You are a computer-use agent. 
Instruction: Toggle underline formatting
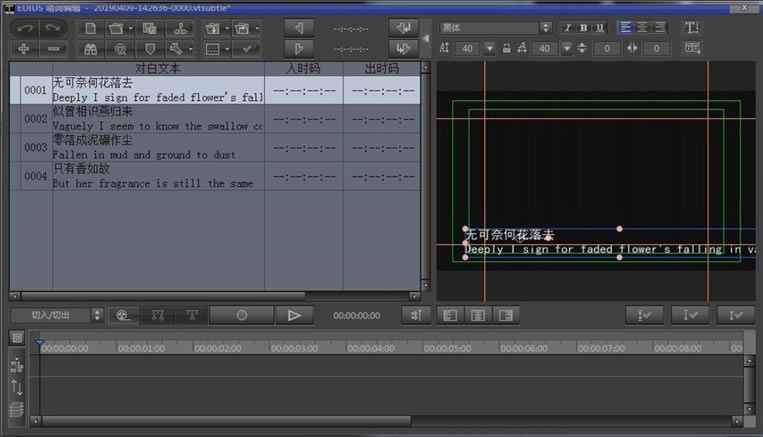coord(600,28)
